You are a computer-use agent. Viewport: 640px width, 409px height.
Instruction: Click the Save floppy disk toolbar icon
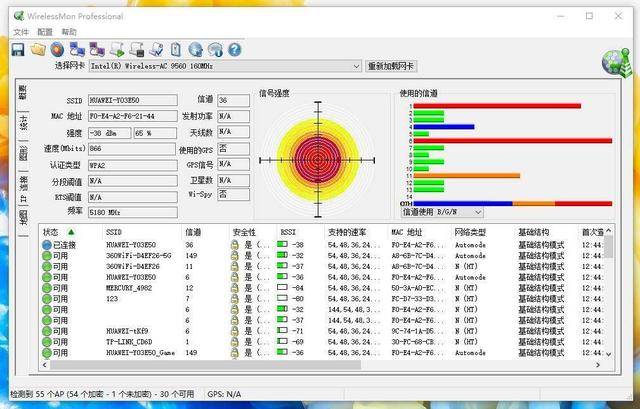[x=18, y=50]
